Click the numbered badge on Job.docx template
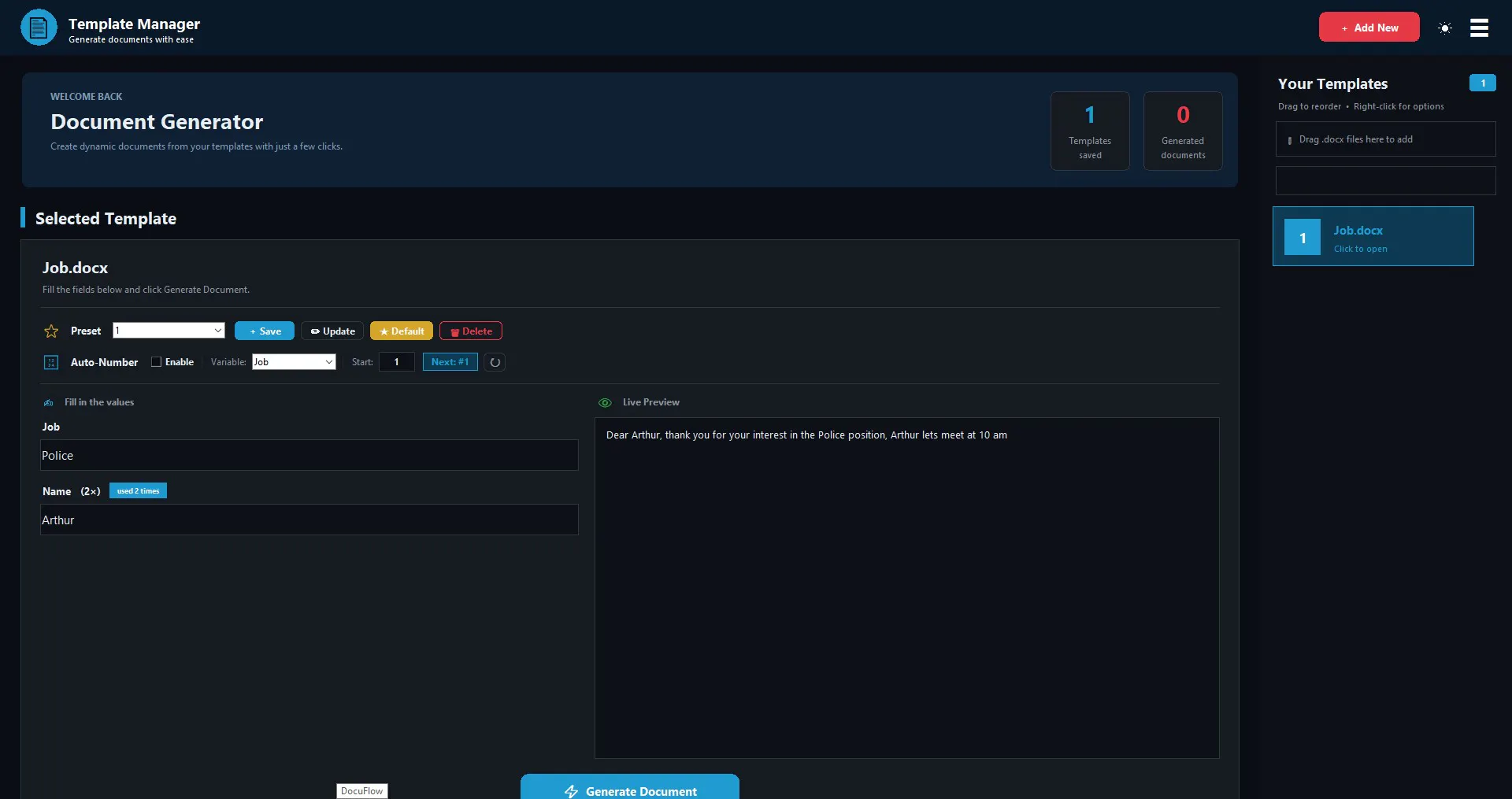This screenshot has width=1512, height=799. coord(1303,237)
